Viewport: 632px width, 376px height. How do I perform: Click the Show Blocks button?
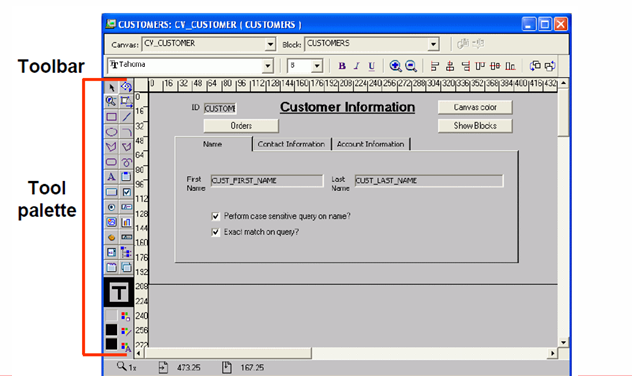point(475,126)
